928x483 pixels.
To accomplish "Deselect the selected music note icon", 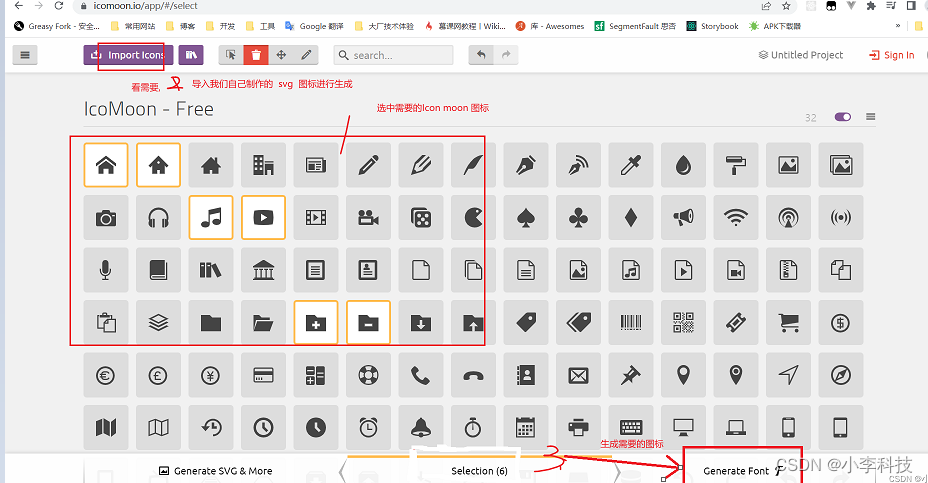I will click(211, 217).
